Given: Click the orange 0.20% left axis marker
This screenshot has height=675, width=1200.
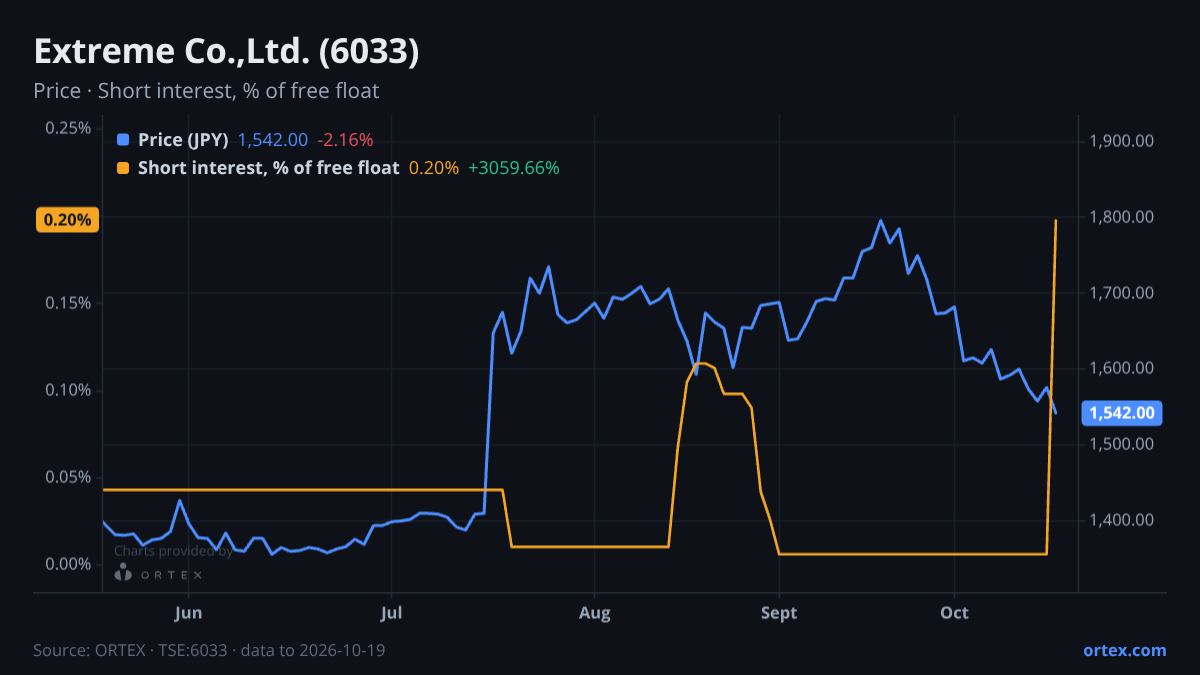Looking at the screenshot, I should tap(67, 220).
